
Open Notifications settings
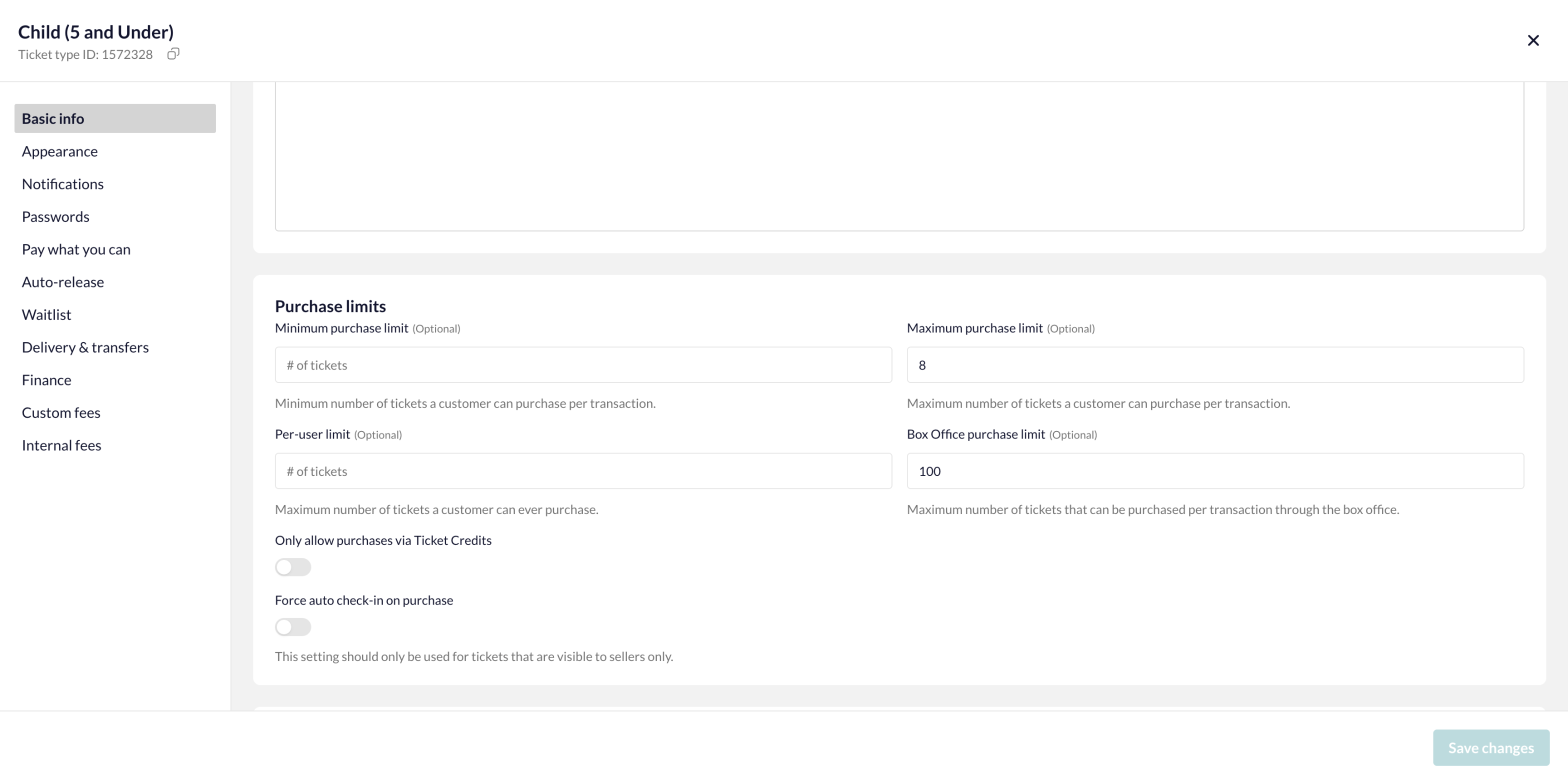pos(62,184)
